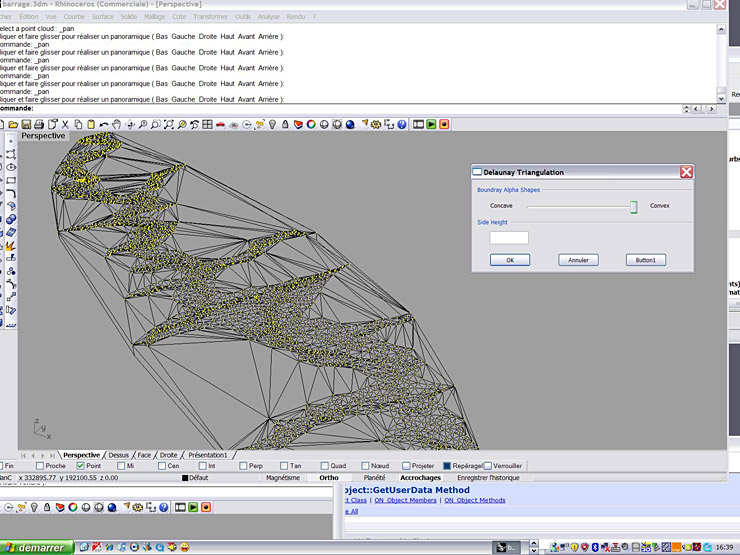Screen dimensions: 740x555
Task: Click the Side Height input field
Action: tap(509, 238)
